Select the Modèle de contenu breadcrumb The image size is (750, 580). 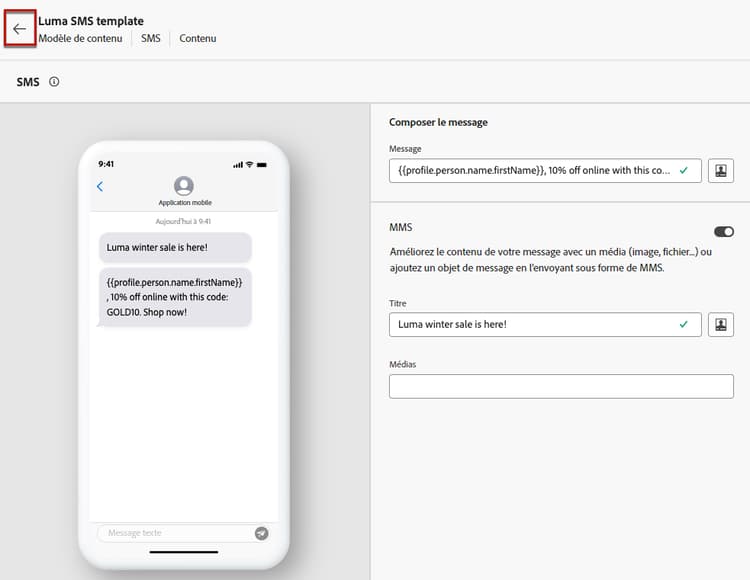tap(80, 38)
